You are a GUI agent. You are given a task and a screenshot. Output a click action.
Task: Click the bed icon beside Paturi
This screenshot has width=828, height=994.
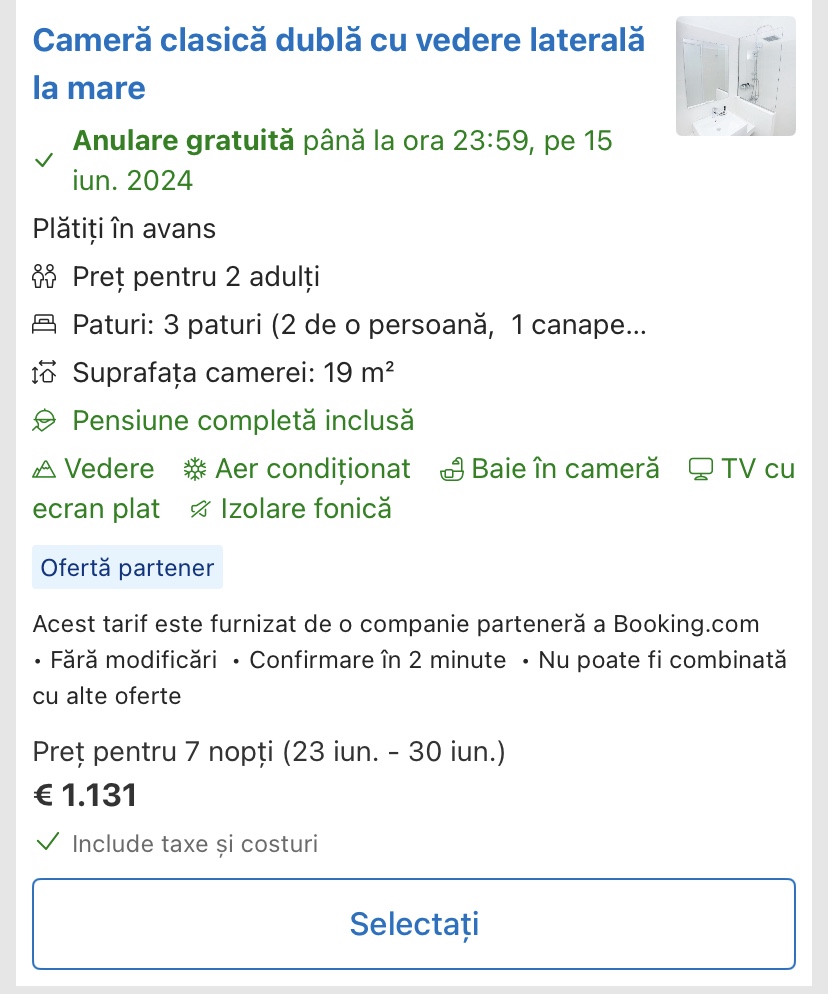tap(45, 325)
